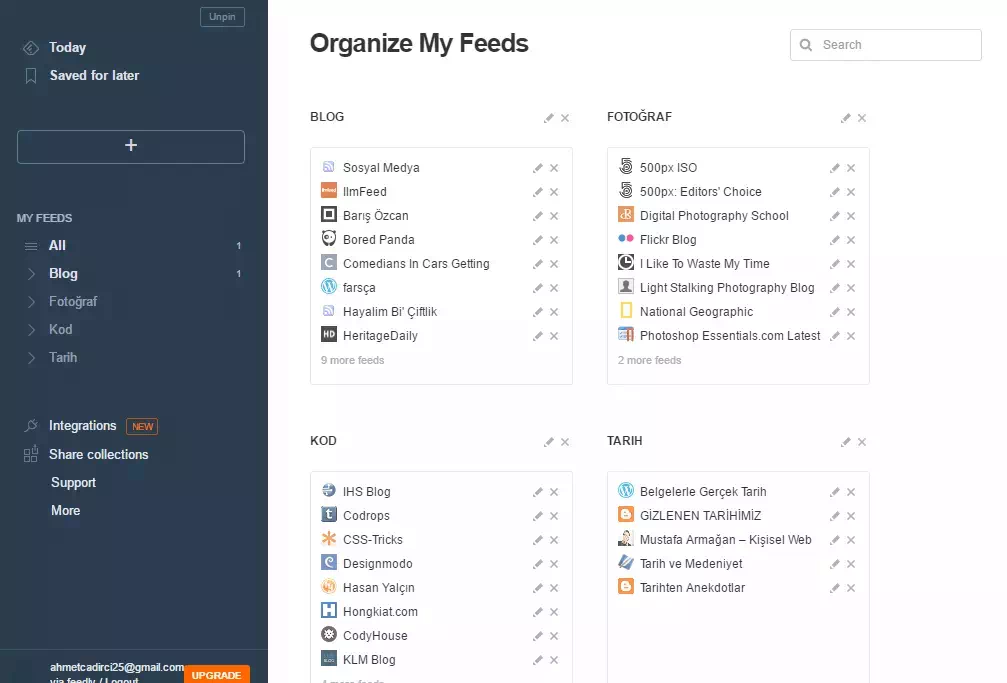Rename the BLOG collection with pencil icon

pos(548,118)
